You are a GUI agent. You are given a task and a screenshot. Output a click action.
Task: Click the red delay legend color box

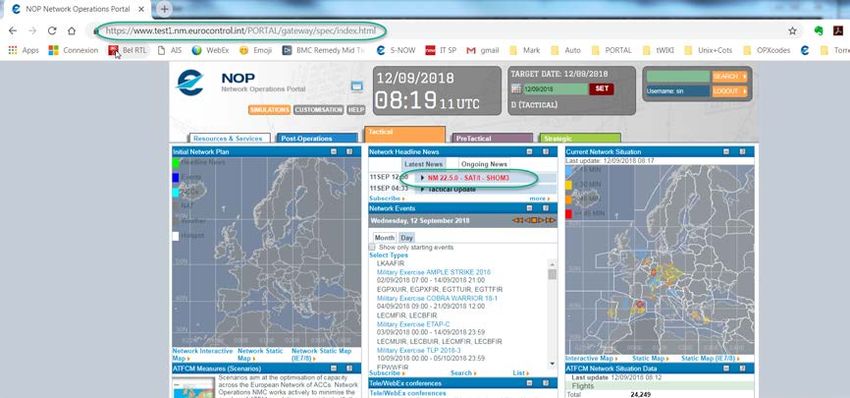click(x=569, y=214)
